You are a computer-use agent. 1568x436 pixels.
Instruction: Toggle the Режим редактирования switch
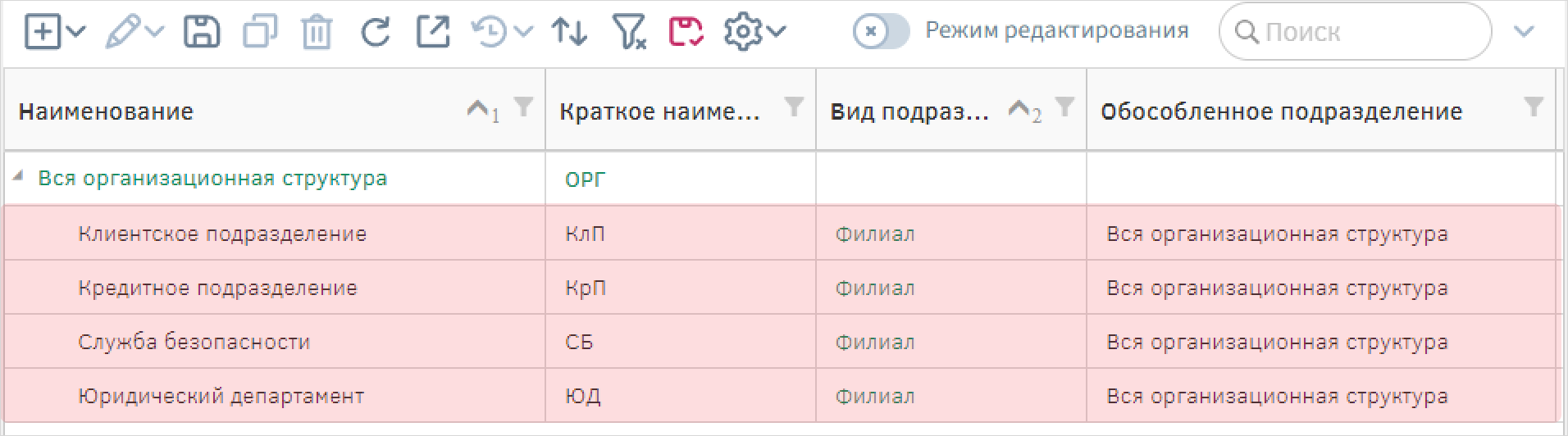pyautogui.click(x=881, y=32)
